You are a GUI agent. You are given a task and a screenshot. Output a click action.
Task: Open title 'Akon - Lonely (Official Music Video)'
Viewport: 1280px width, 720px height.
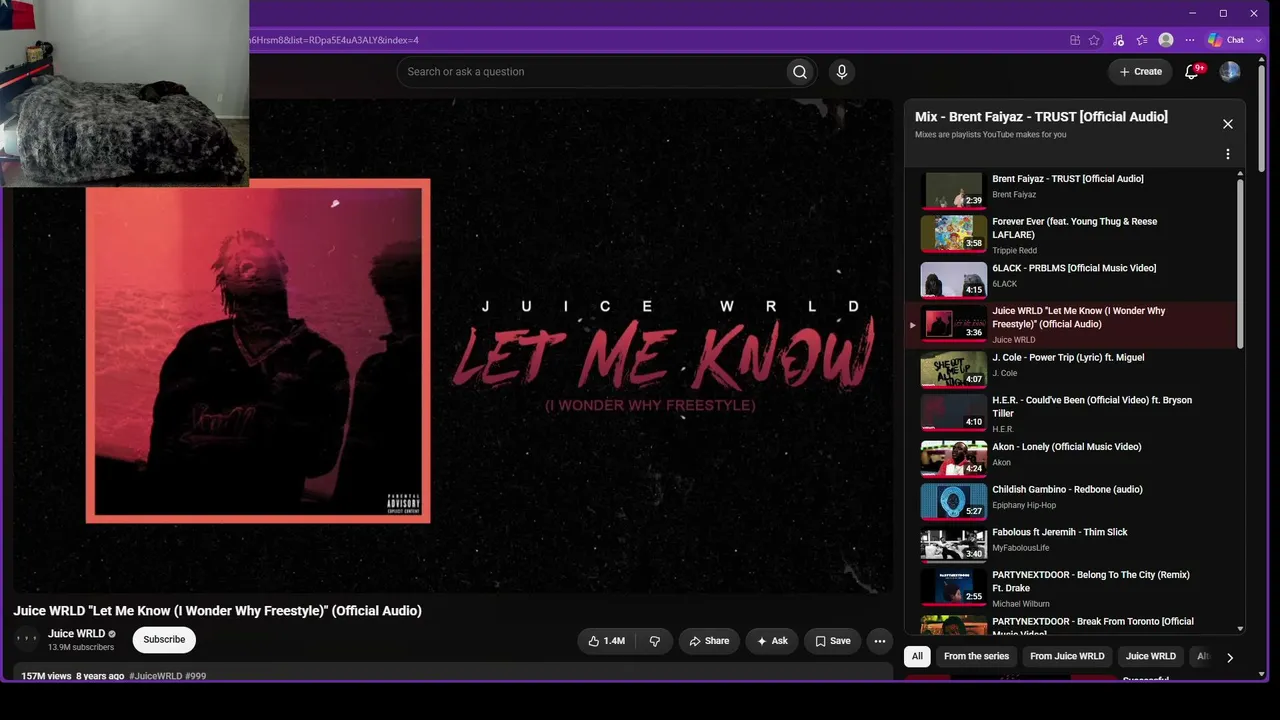(x=1066, y=447)
